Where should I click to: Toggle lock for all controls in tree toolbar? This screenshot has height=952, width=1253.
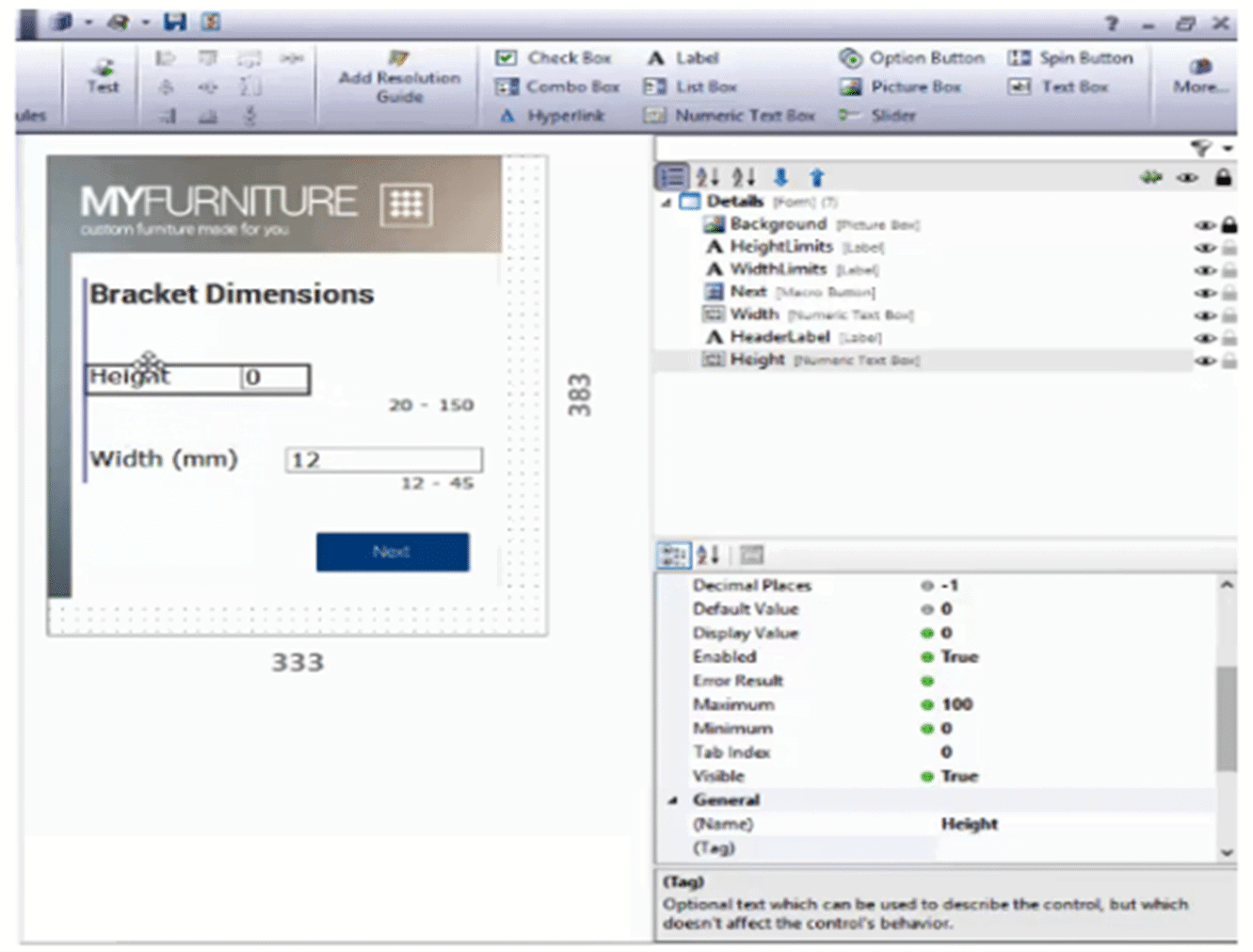[x=1223, y=176]
